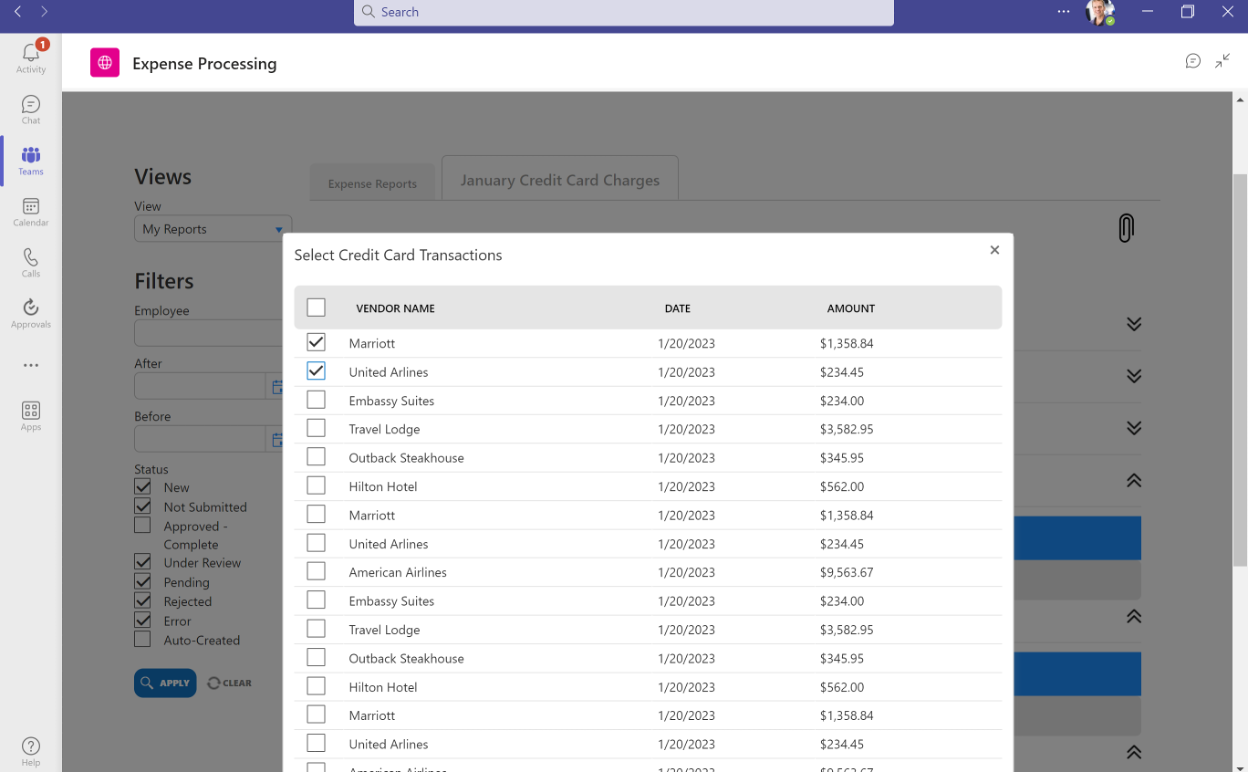
Task: Expand the first double-chevron report row
Action: [1133, 324]
